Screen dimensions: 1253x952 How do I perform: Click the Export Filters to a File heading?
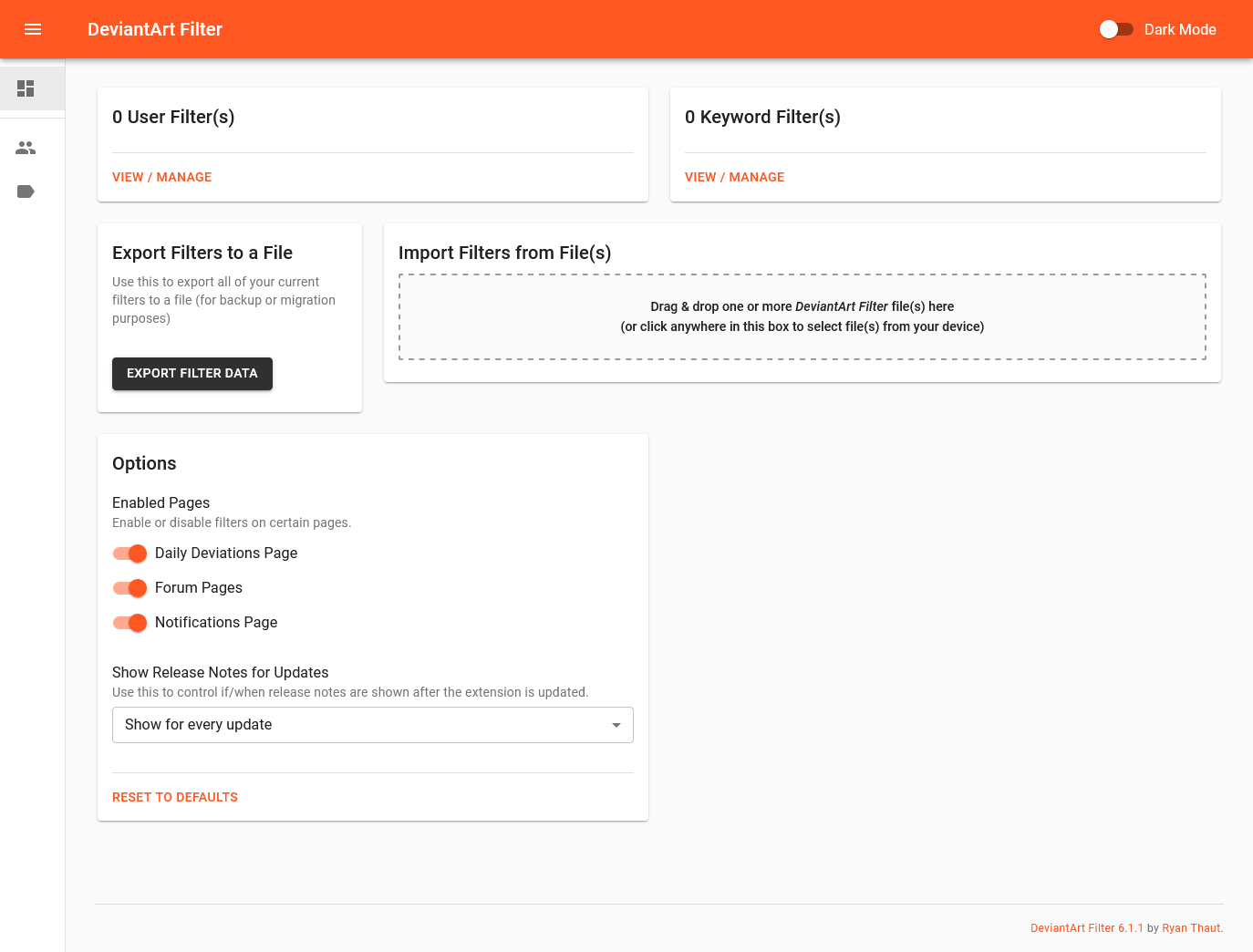click(202, 253)
